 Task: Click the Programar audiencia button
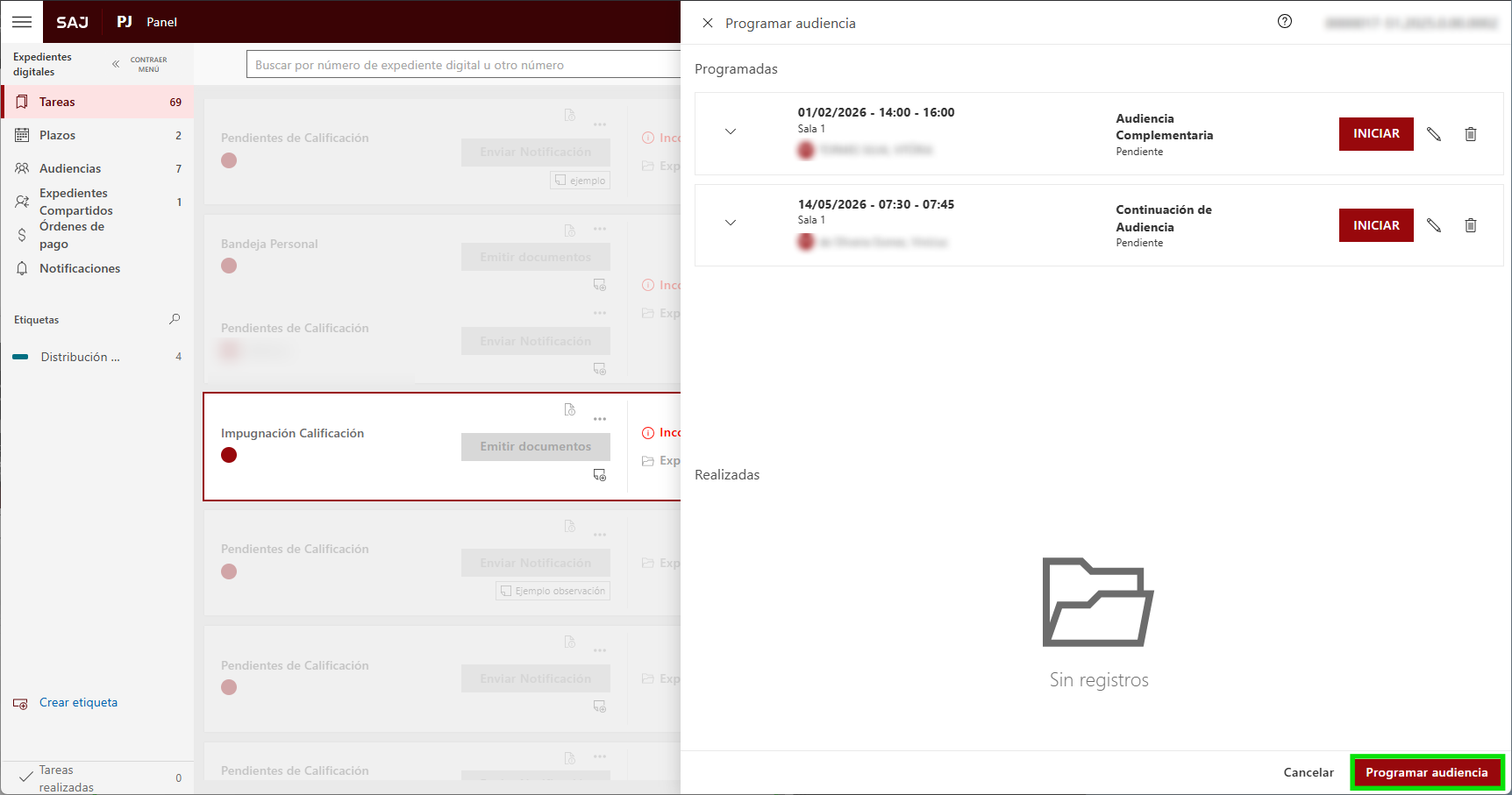pyautogui.click(x=1426, y=772)
